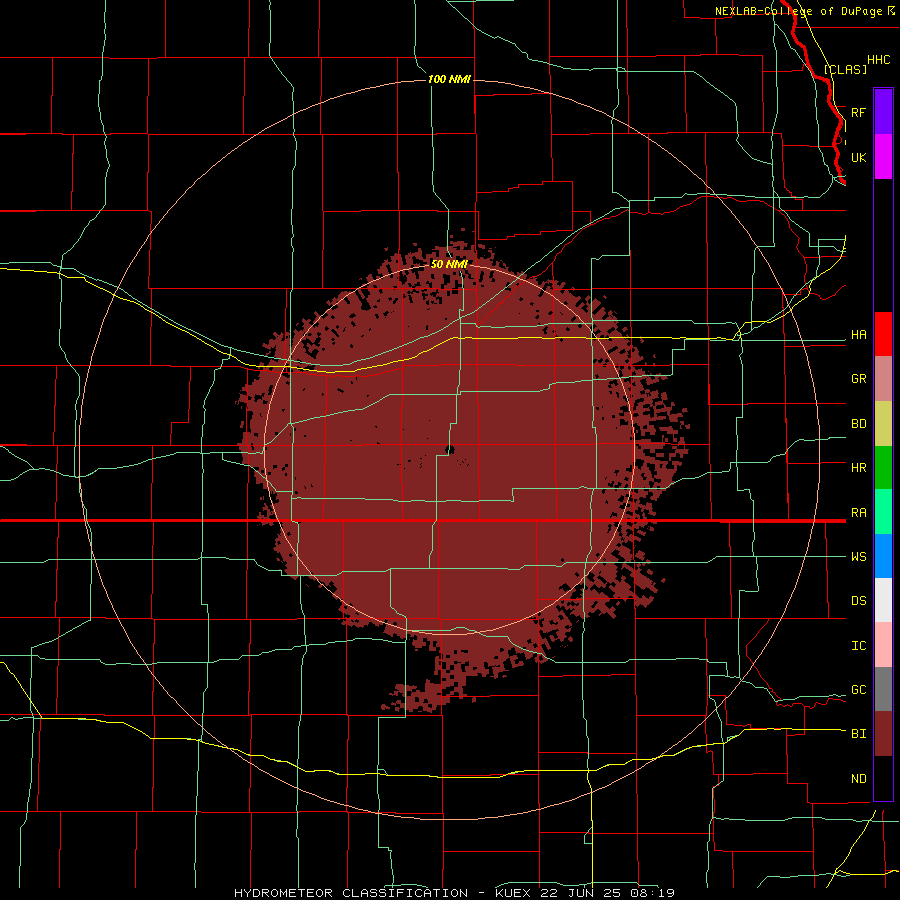Click the WS blue legend swatch
This screenshot has height=900, width=900.
883,556
